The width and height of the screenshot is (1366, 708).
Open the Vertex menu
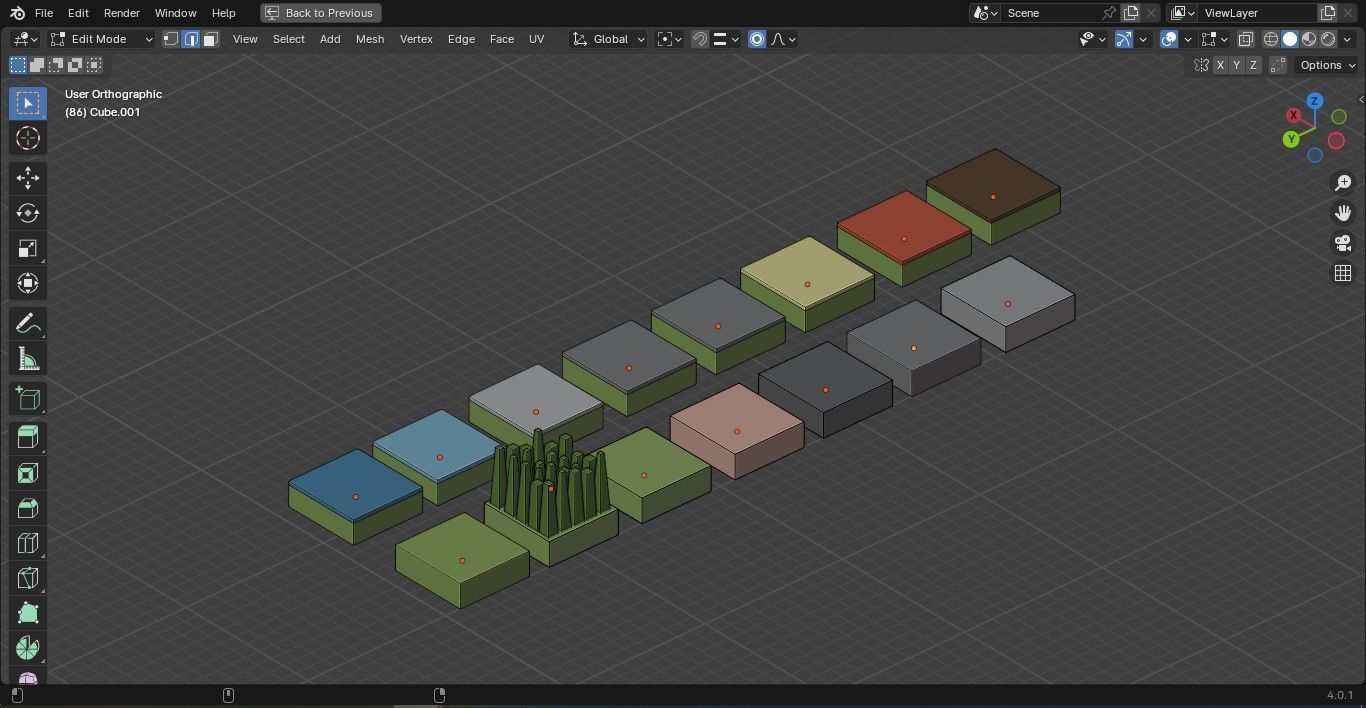pyautogui.click(x=416, y=39)
